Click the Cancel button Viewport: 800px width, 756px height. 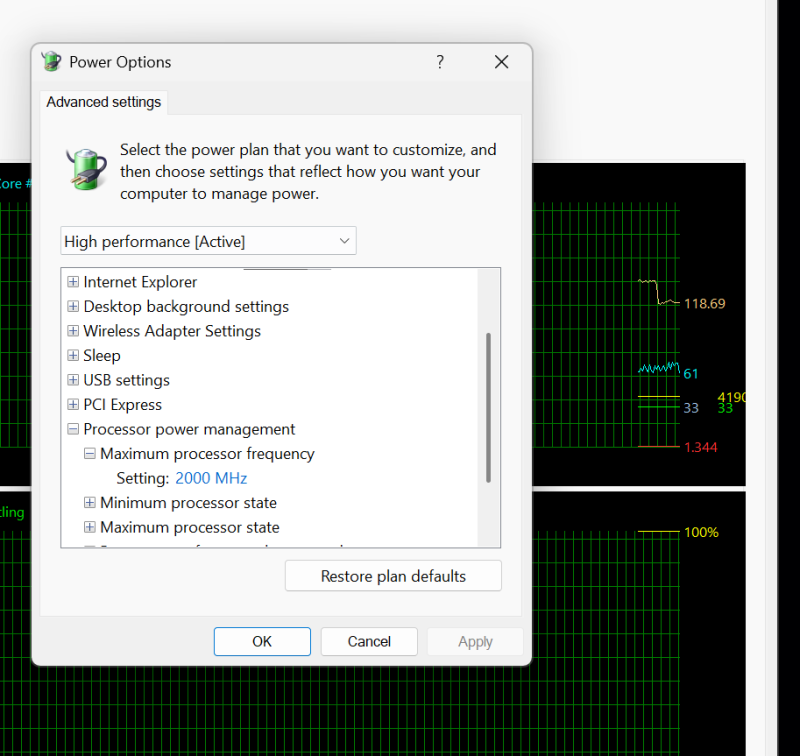[369, 641]
